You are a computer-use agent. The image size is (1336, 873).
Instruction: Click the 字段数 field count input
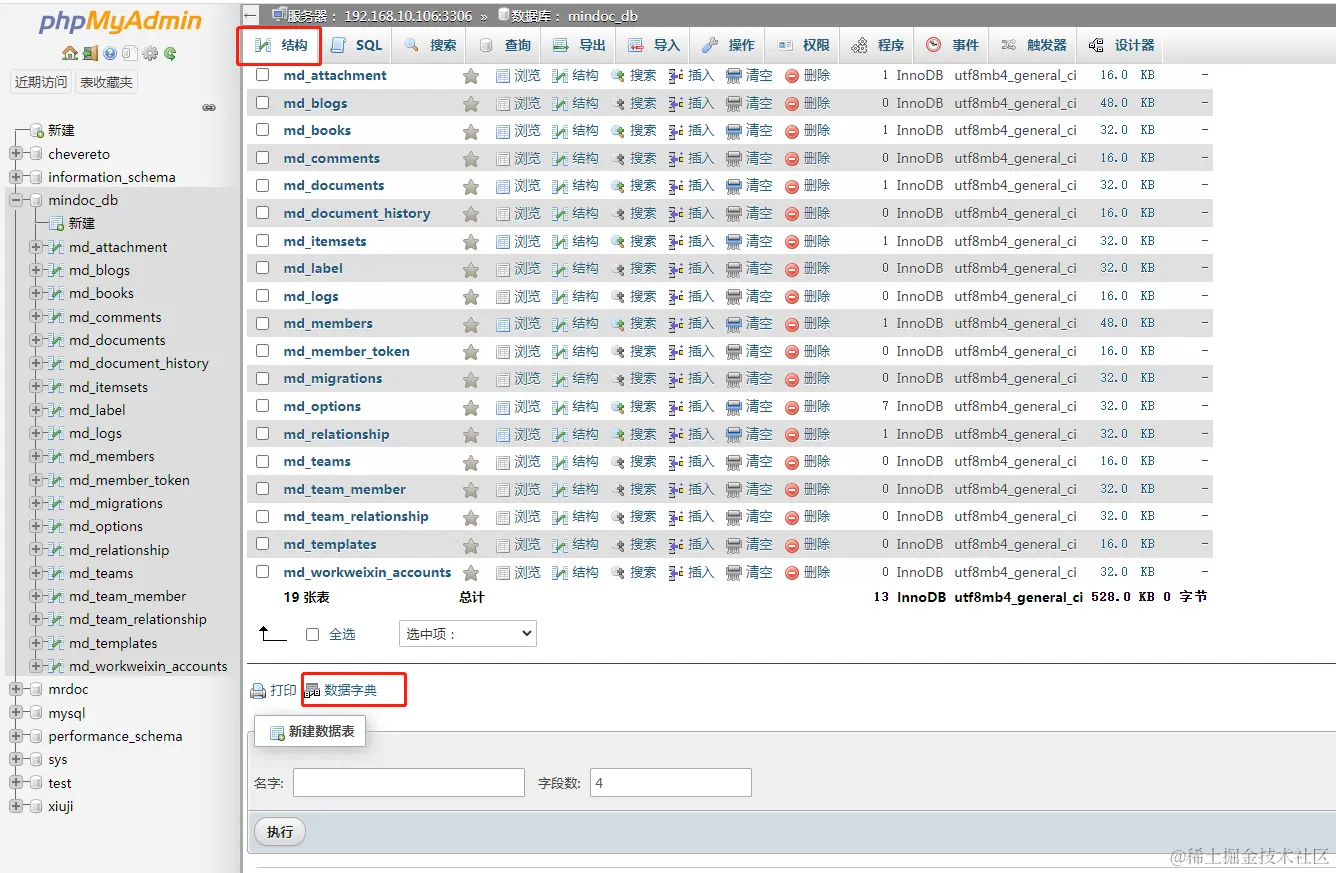[x=671, y=783]
